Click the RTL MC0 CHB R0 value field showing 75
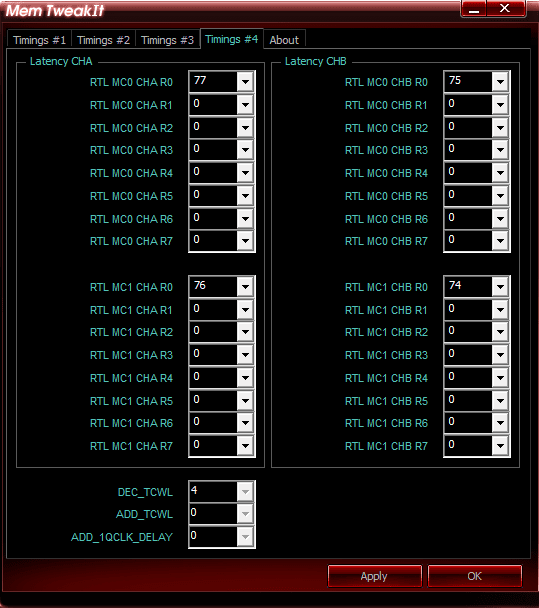 [x=468, y=82]
